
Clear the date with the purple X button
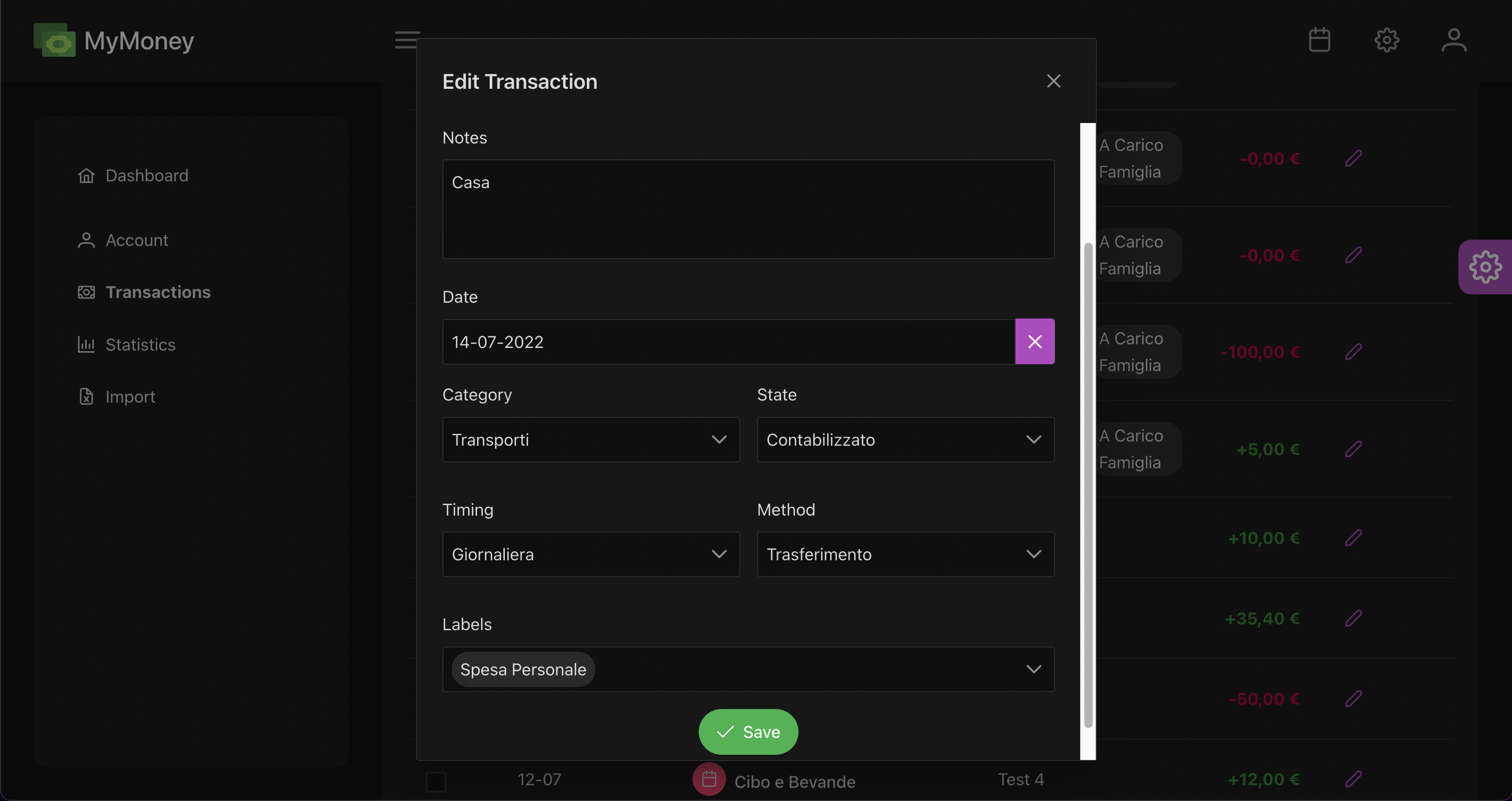pyautogui.click(x=1034, y=342)
